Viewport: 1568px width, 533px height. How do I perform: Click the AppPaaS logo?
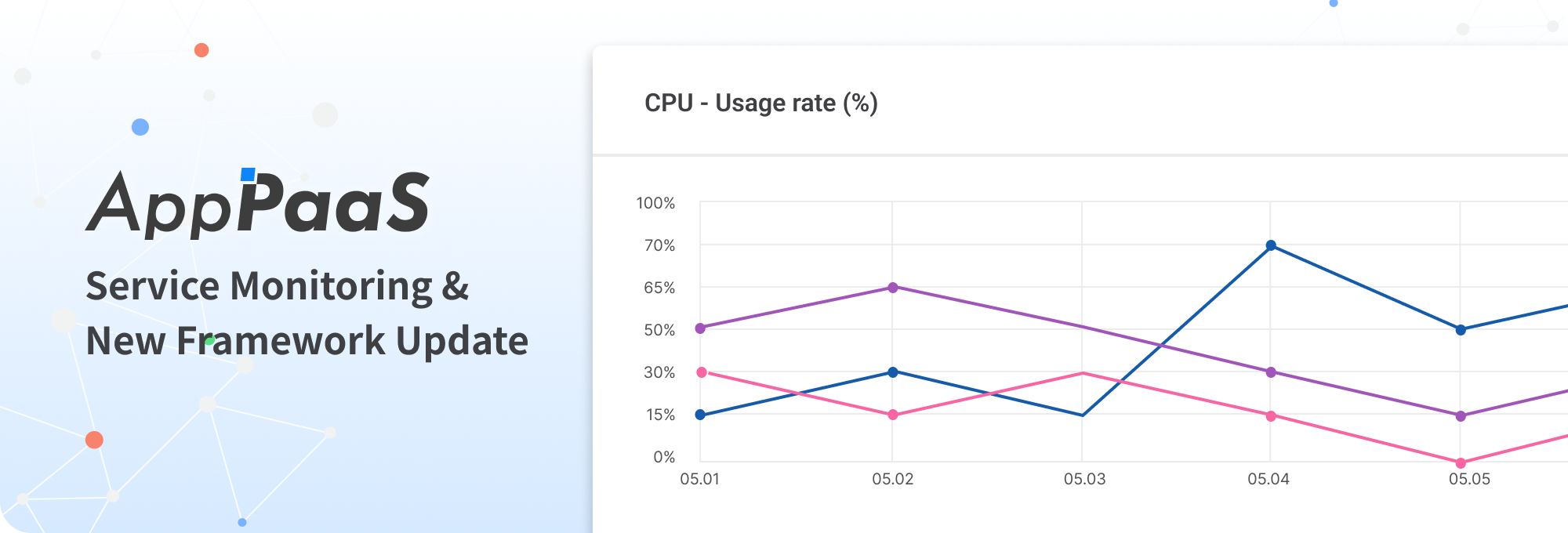pyautogui.click(x=257, y=204)
